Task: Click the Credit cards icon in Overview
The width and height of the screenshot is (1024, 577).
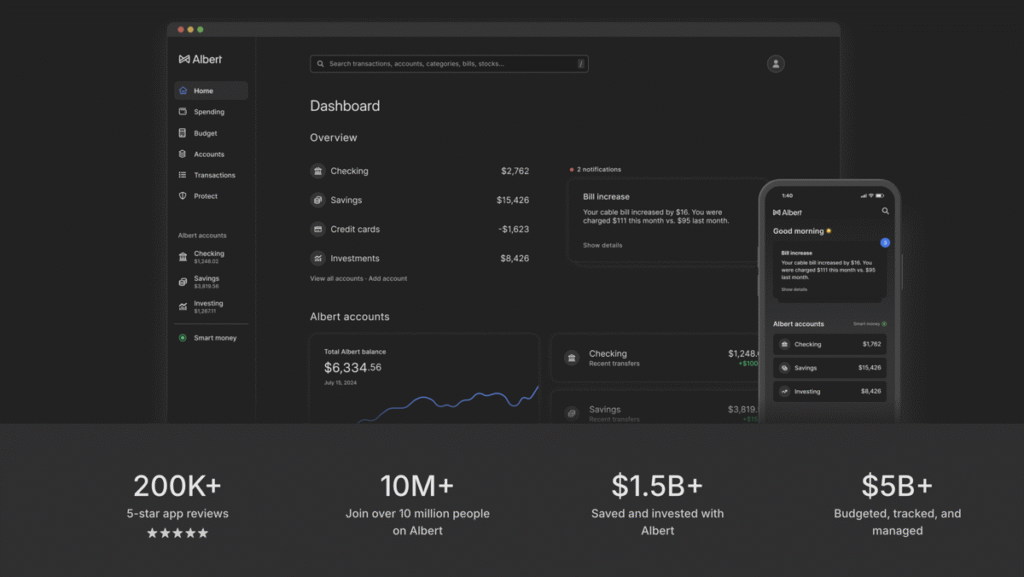Action: click(318, 229)
